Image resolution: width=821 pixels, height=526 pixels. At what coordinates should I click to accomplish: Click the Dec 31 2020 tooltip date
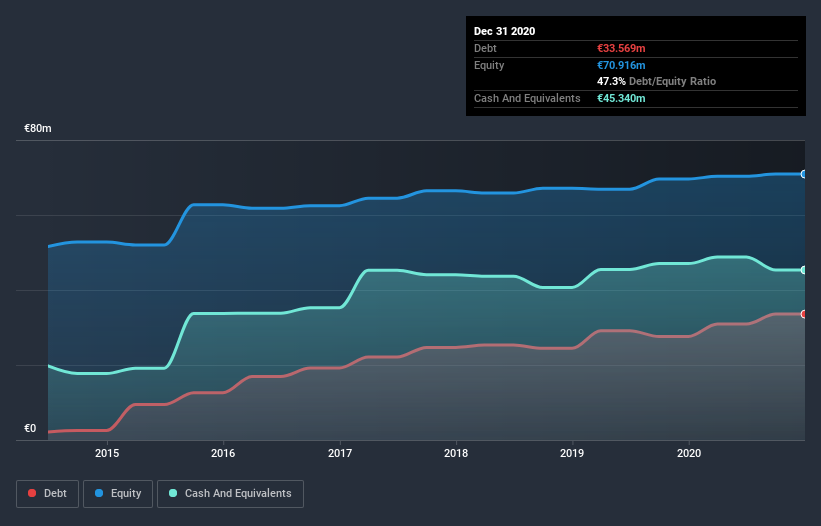(504, 31)
